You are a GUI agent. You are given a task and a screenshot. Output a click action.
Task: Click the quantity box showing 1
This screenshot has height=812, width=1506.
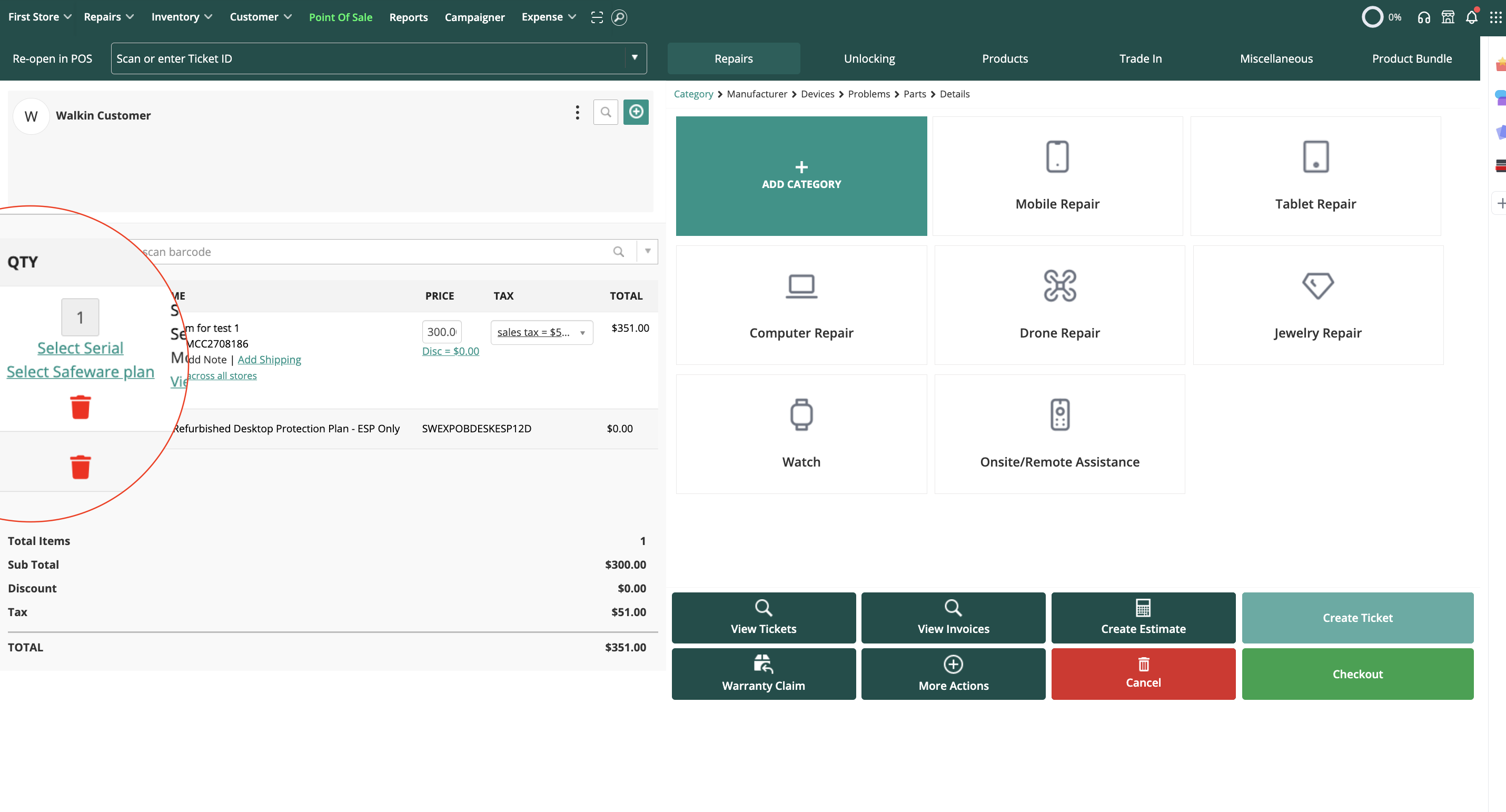coord(80,317)
